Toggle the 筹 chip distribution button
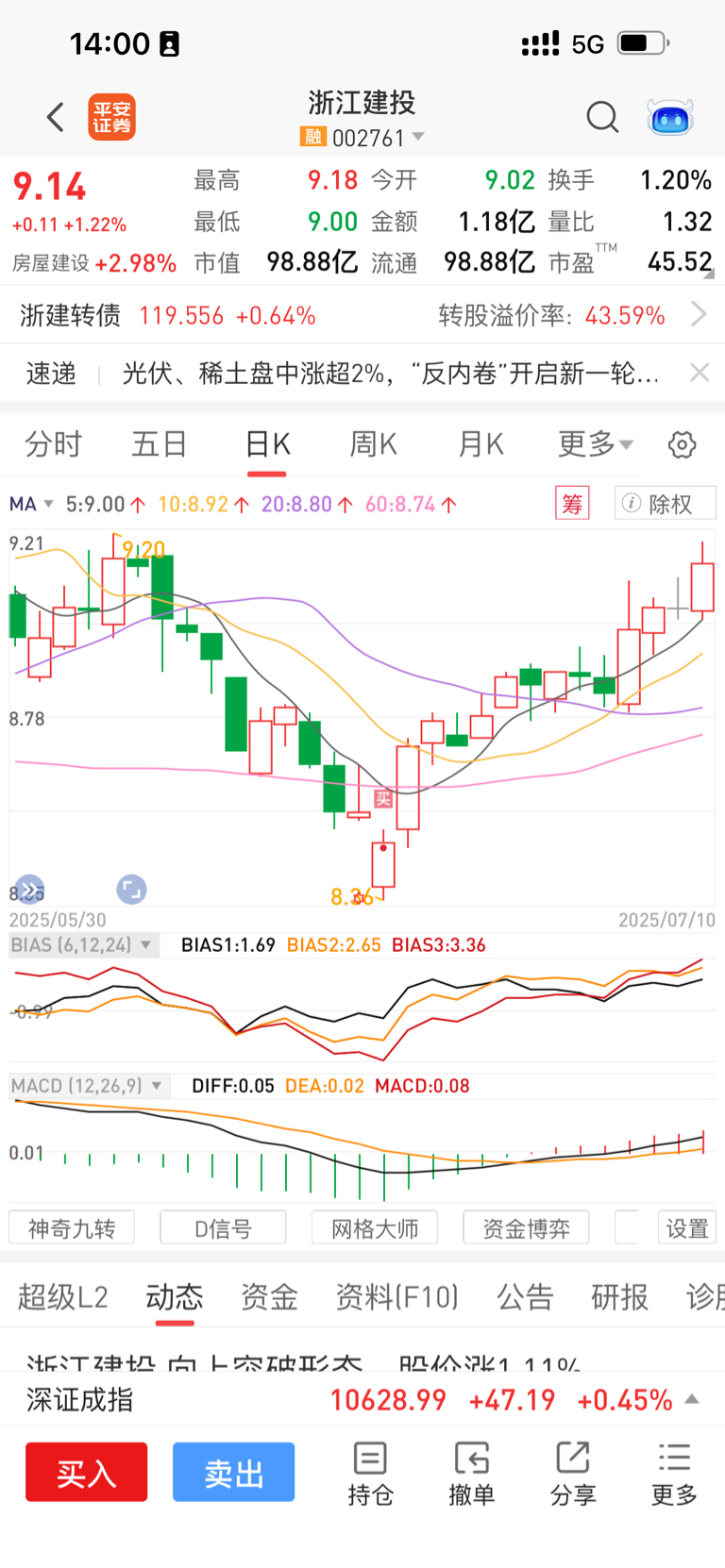The height and width of the screenshot is (1568, 725). click(572, 504)
